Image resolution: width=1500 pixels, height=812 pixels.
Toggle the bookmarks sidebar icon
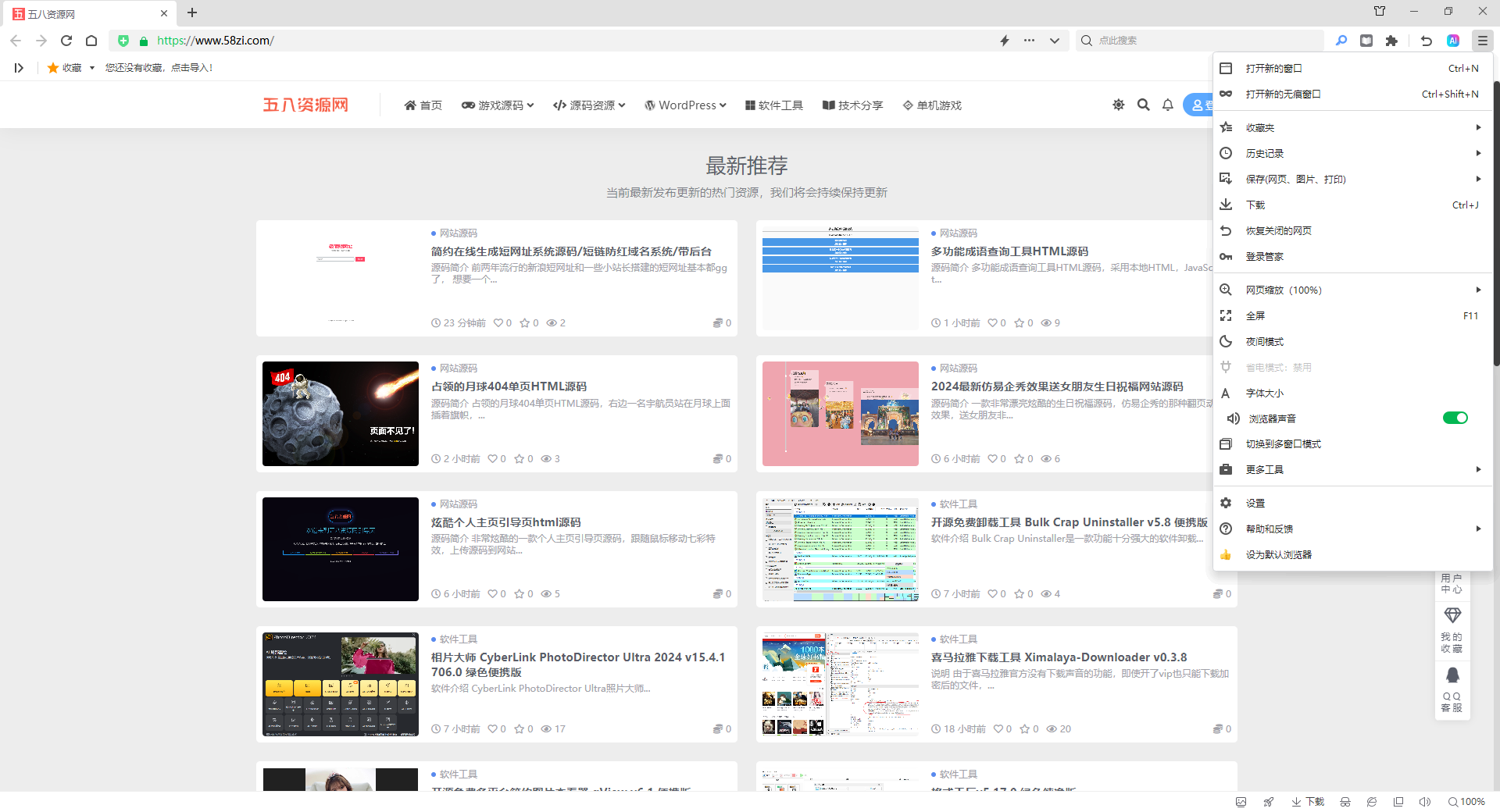19,68
